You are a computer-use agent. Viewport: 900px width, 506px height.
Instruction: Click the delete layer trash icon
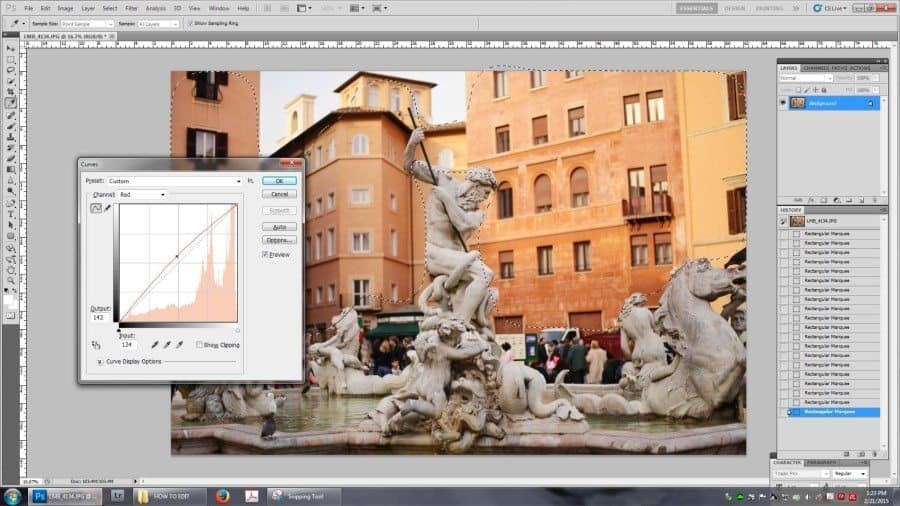coord(874,200)
